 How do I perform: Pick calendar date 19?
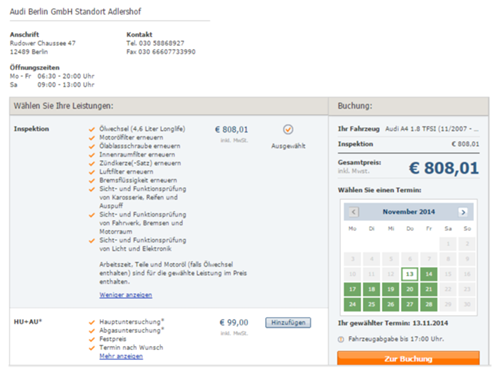pyautogui.click(x=391, y=289)
